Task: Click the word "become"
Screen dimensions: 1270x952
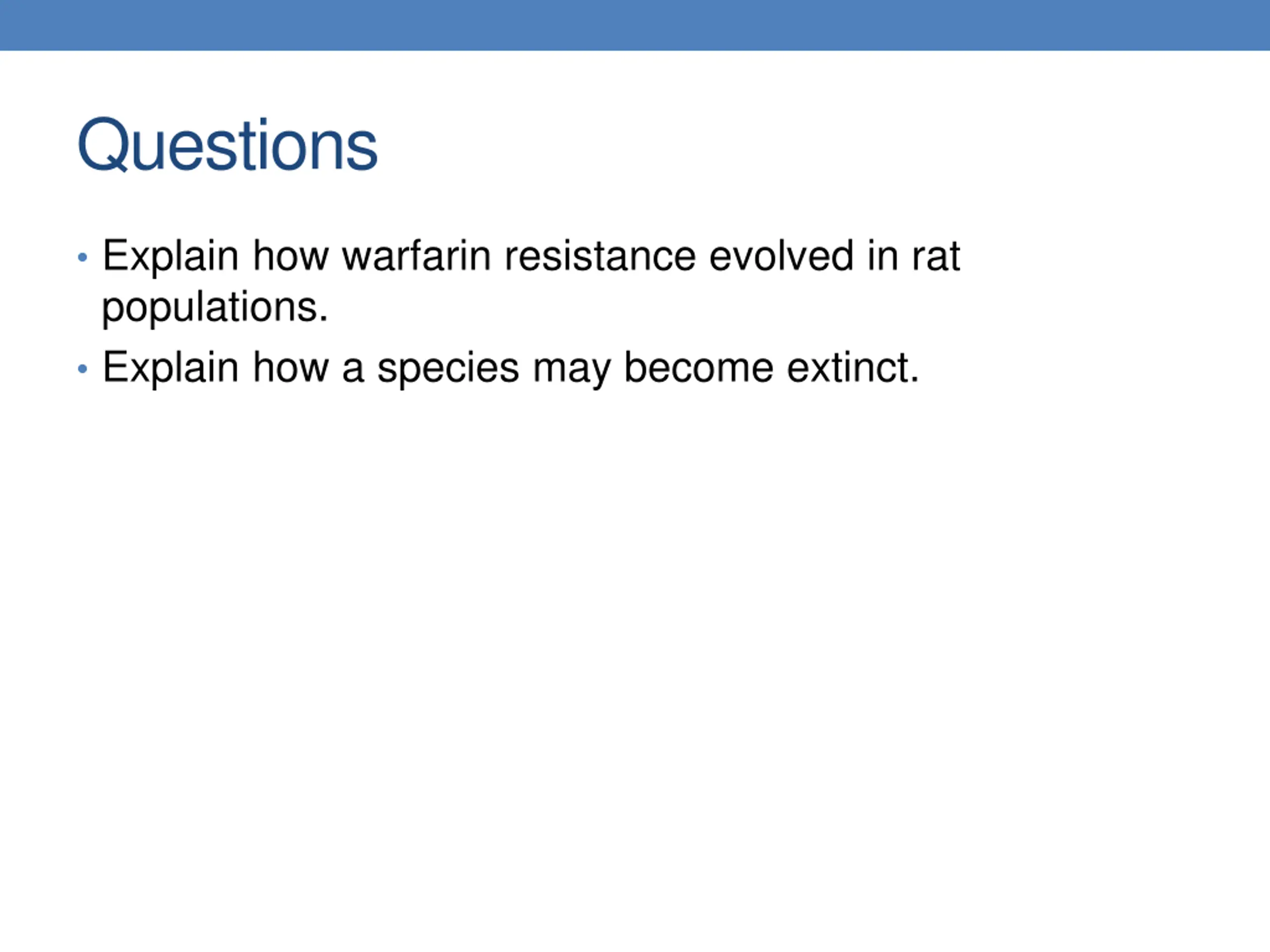Action: pos(698,367)
